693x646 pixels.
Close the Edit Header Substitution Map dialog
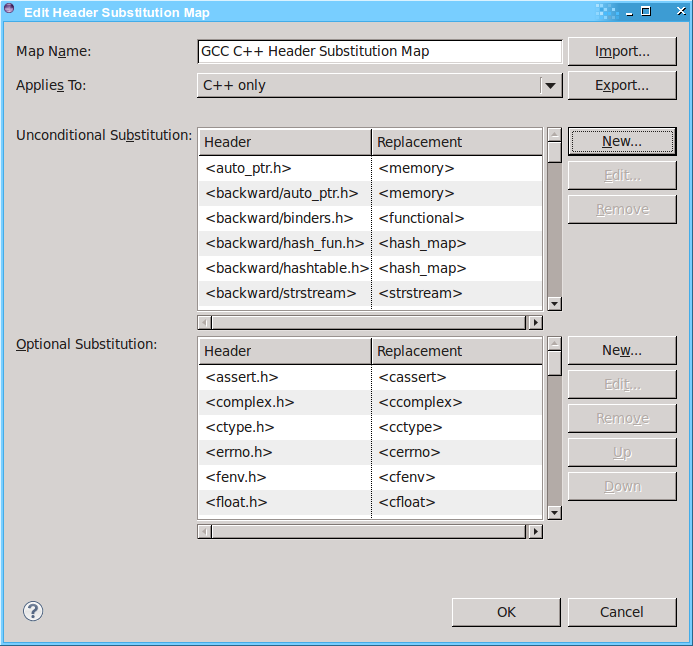click(x=681, y=11)
